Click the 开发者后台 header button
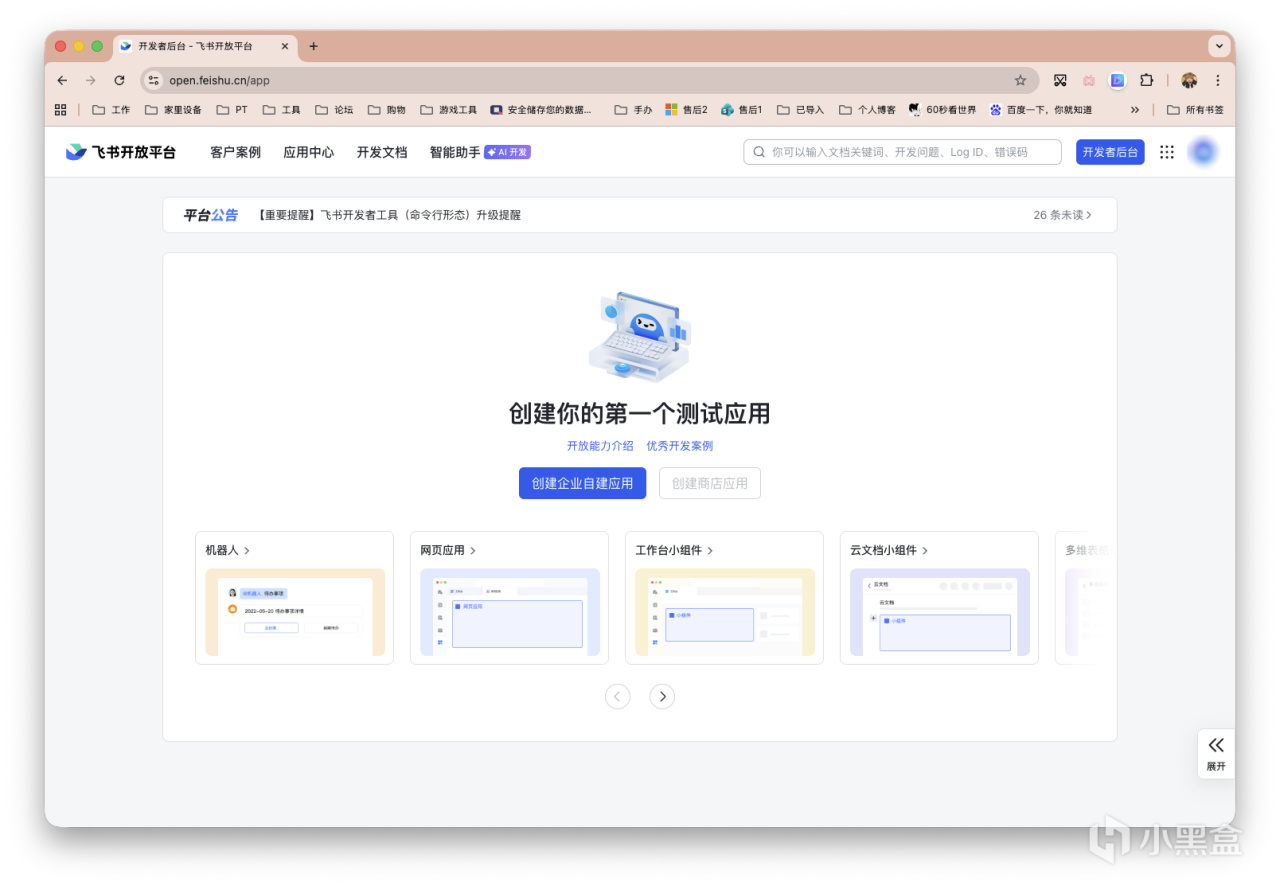This screenshot has height=886, width=1280. click(1110, 152)
